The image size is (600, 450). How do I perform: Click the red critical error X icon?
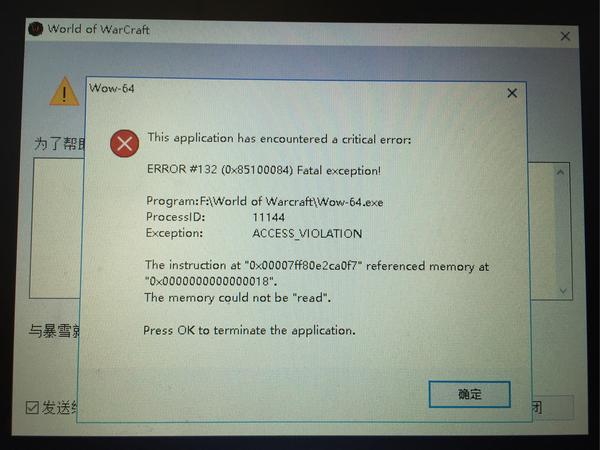(x=124, y=143)
